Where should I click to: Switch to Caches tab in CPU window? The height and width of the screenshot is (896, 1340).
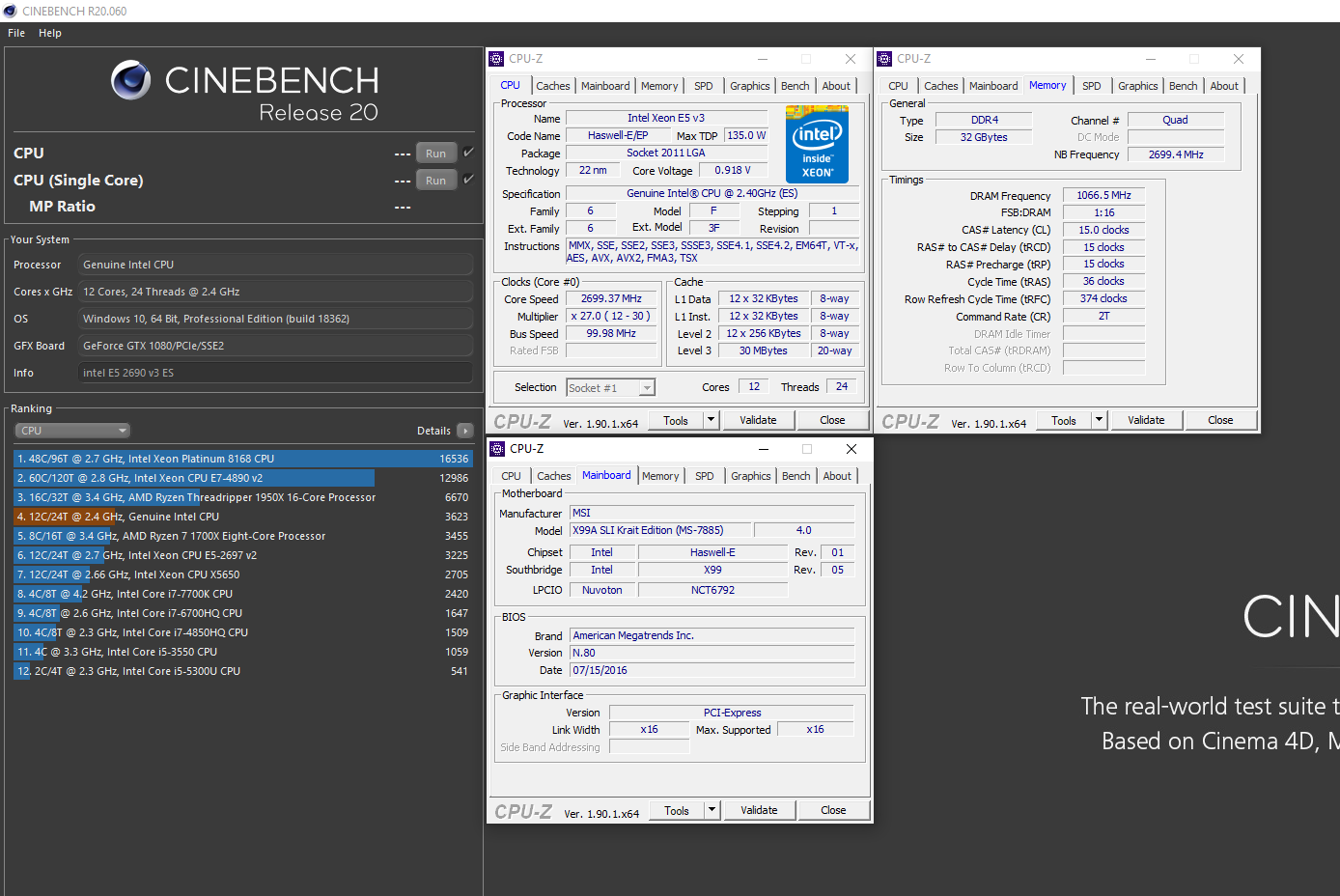[553, 86]
